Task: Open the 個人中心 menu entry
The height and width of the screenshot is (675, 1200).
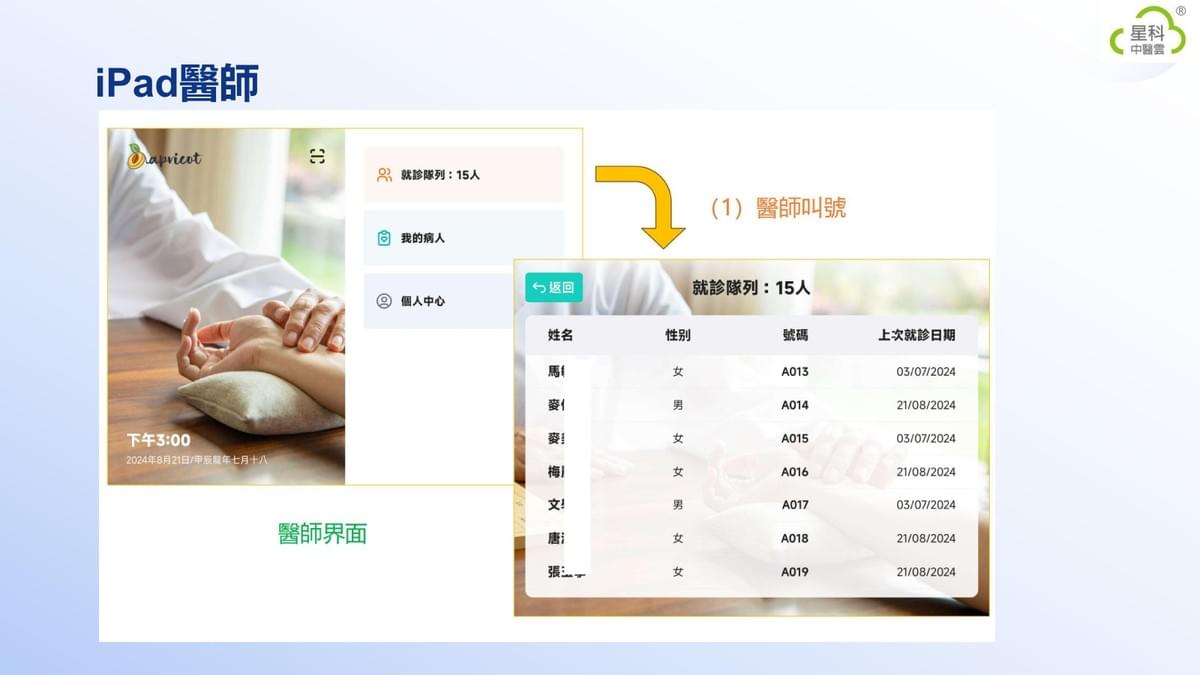Action: (x=439, y=301)
